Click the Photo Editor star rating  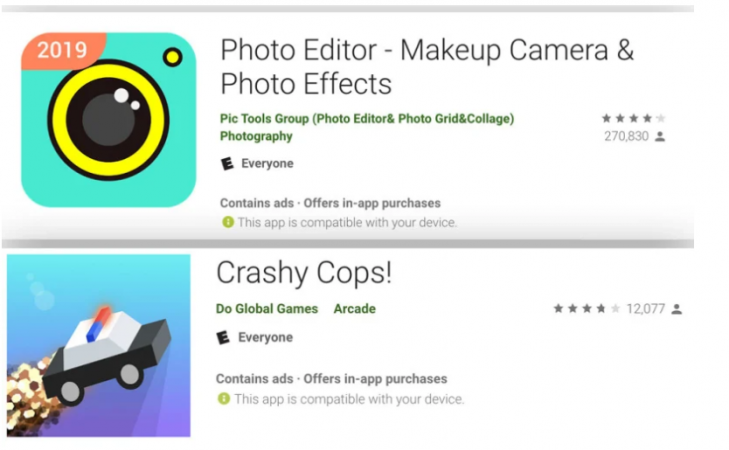coord(633,118)
